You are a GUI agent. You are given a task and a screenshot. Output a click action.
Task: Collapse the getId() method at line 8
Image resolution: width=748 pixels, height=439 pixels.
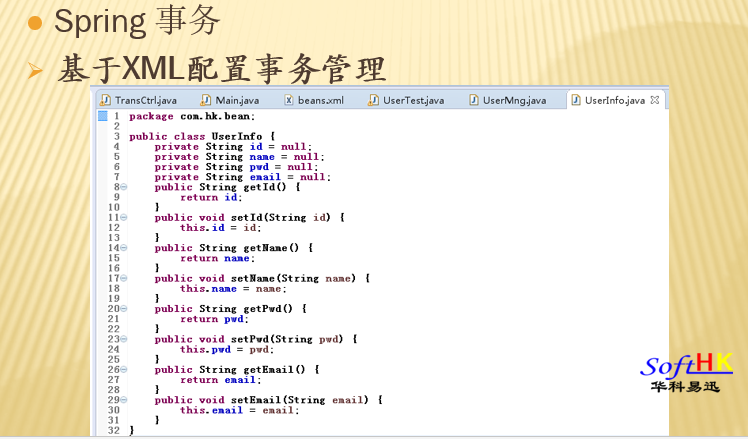tap(124, 187)
